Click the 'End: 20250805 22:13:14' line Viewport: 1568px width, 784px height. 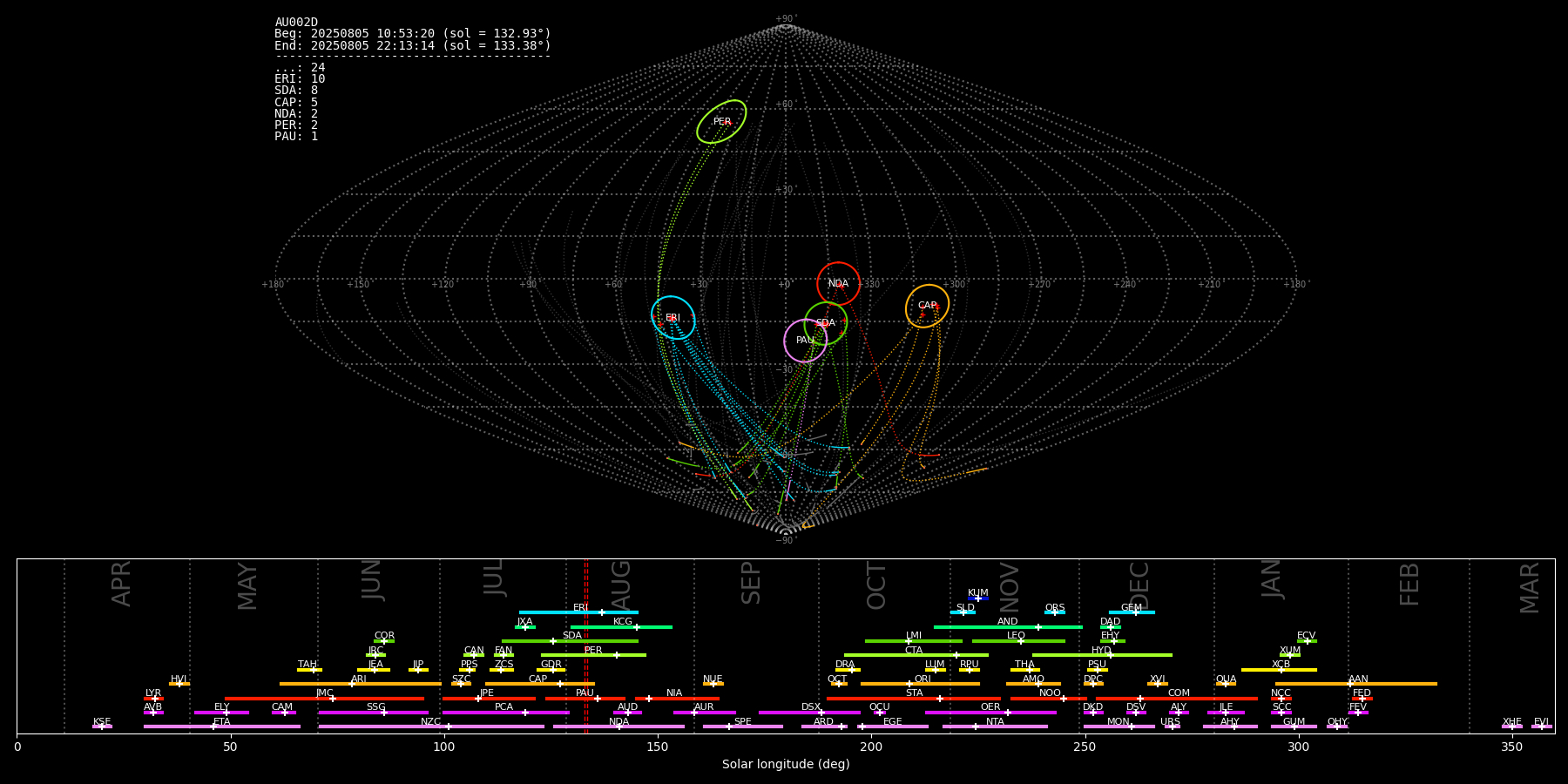point(413,45)
